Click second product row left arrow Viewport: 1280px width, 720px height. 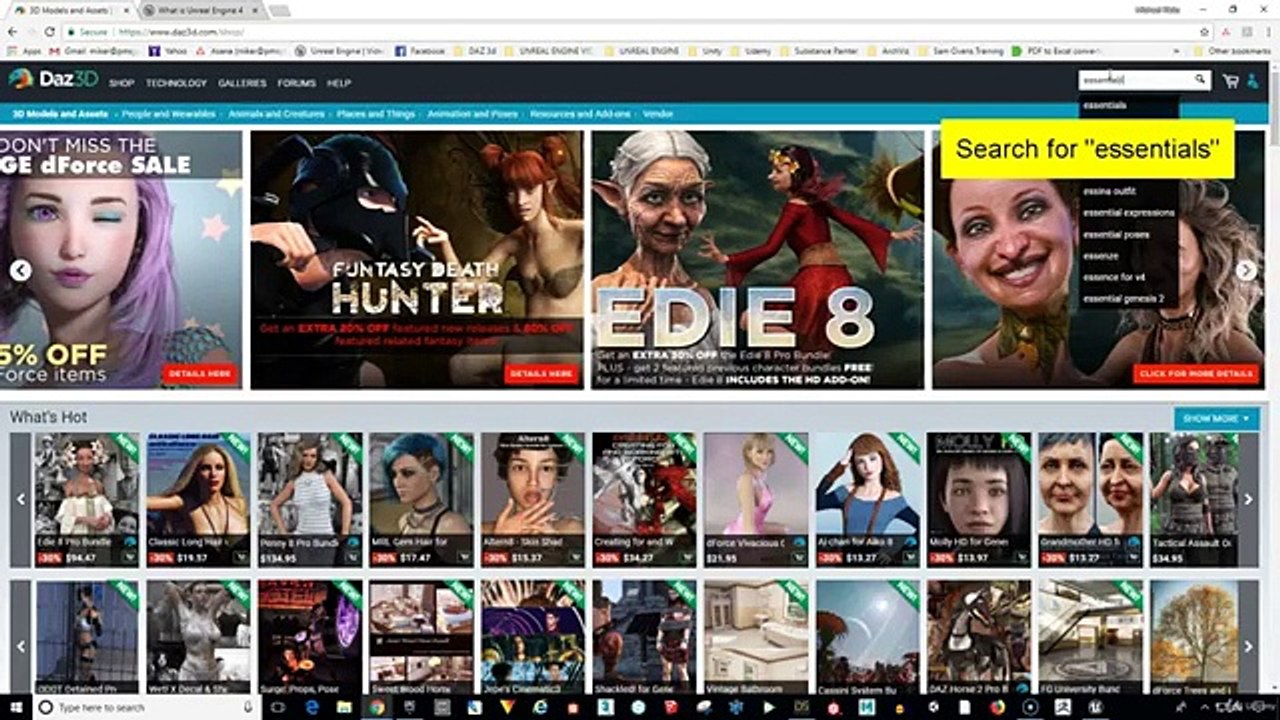pyautogui.click(x=20, y=646)
